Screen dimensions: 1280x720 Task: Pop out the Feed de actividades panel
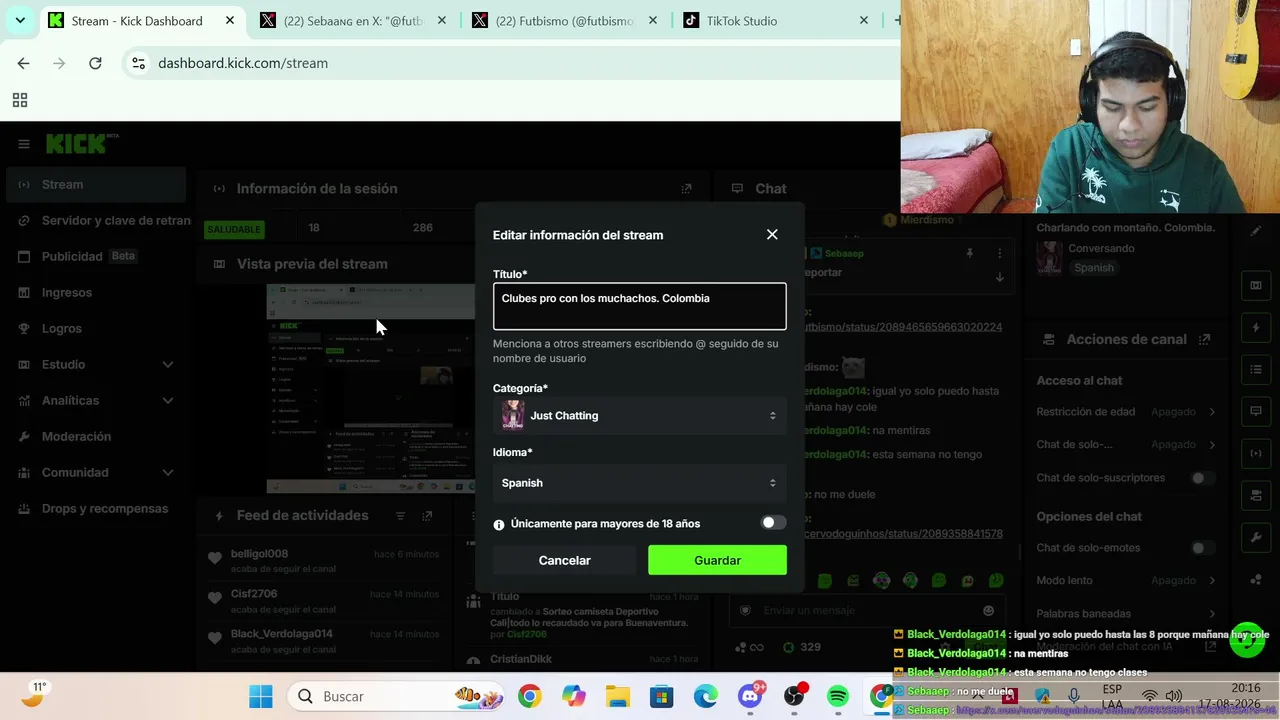pyautogui.click(x=427, y=516)
